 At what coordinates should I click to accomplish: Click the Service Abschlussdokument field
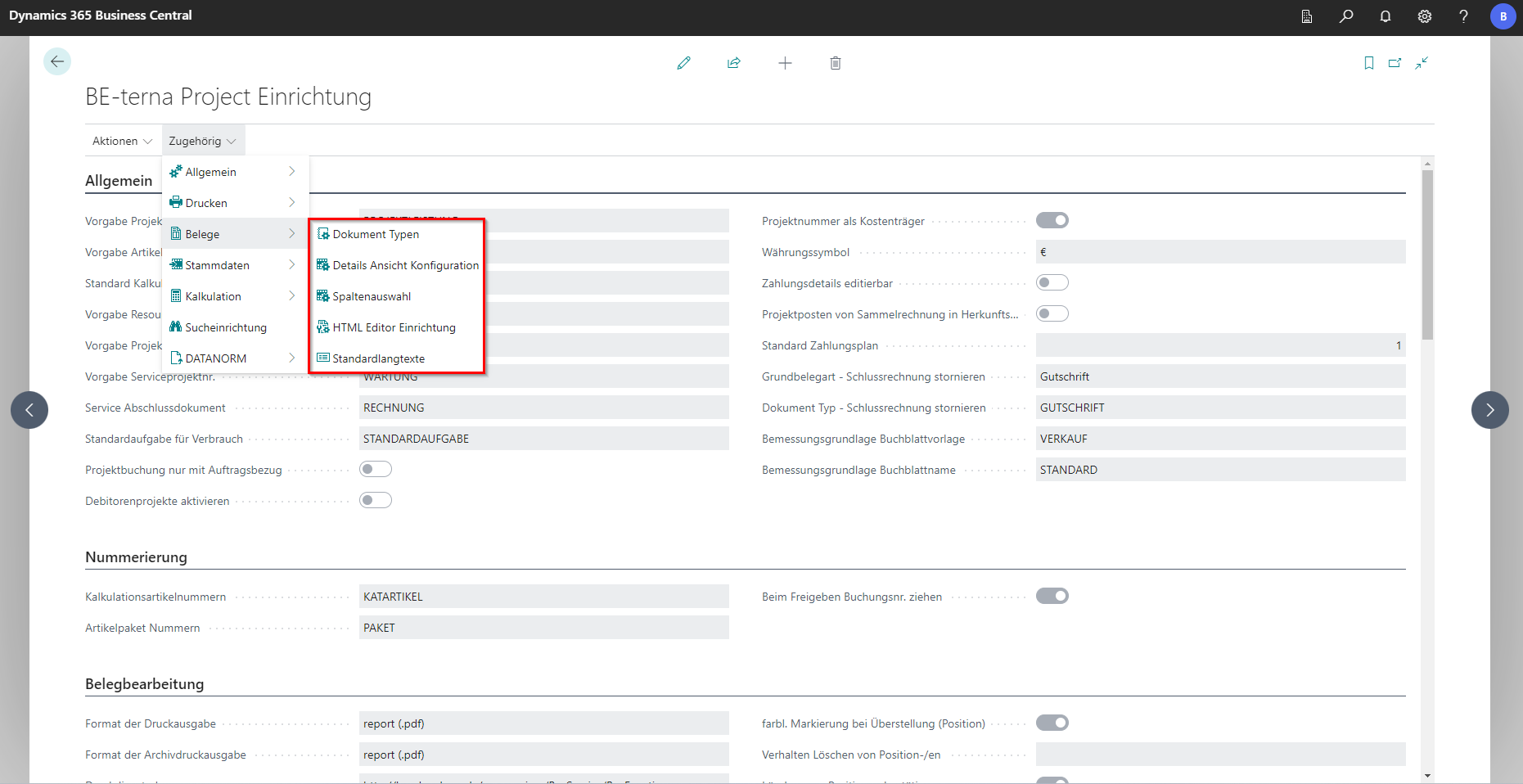point(543,408)
